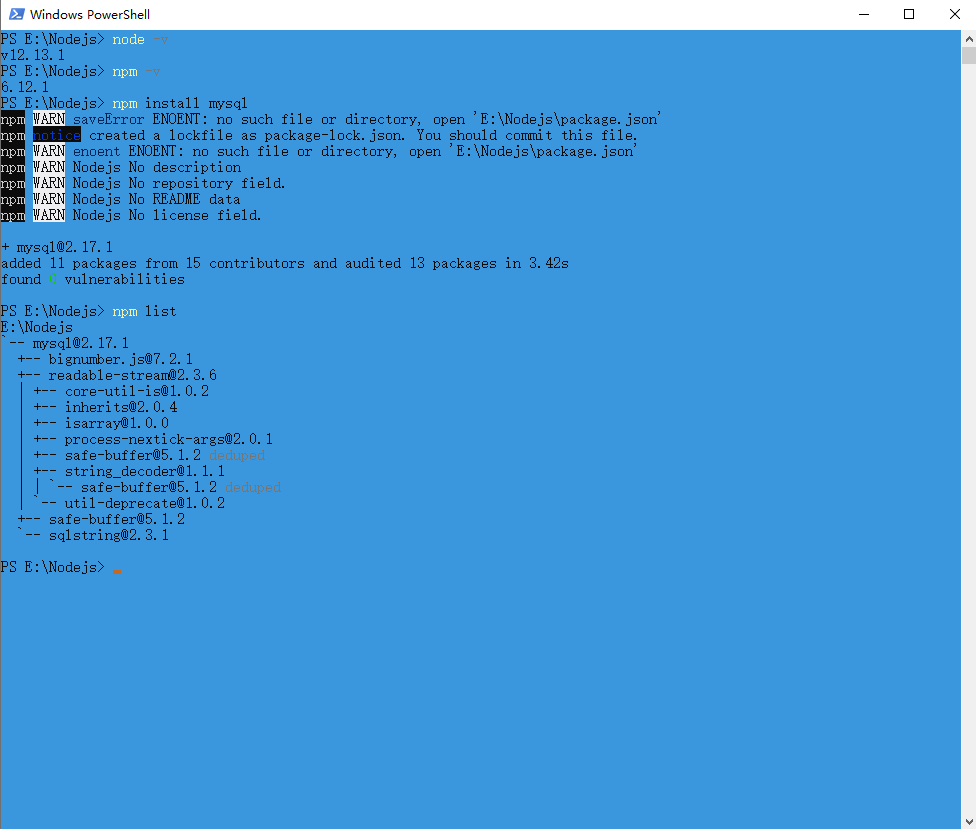The width and height of the screenshot is (976, 829).
Task: Close the Windows PowerShell window
Action: [x=954, y=14]
